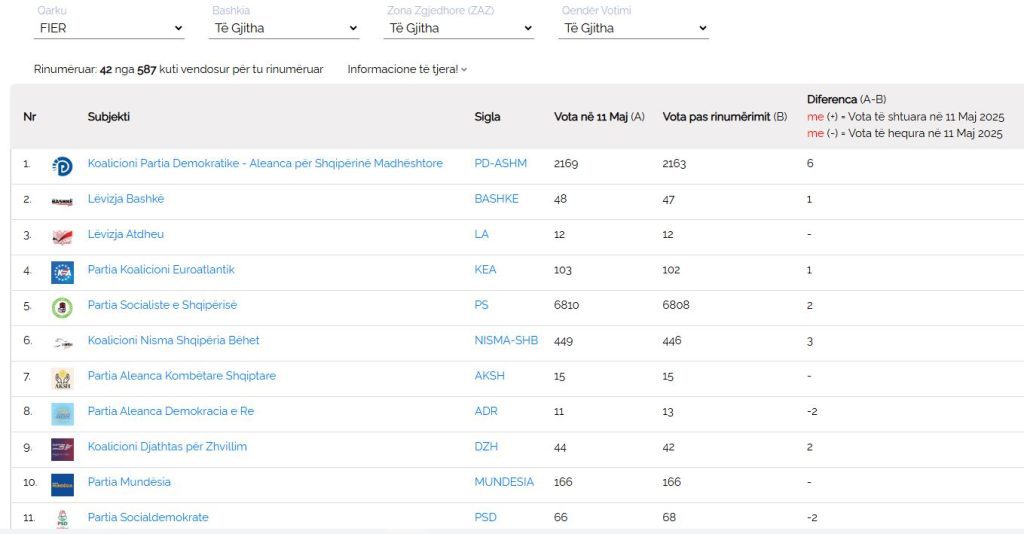The height and width of the screenshot is (534, 1024).
Task: Click the Subjekti column header
Action: [x=108, y=117]
